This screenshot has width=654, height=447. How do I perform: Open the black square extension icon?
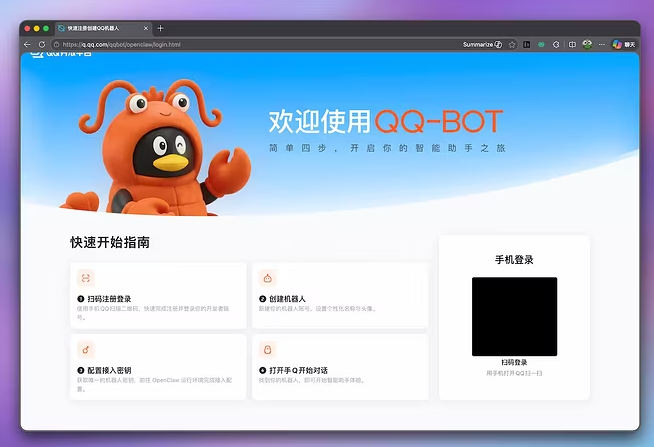click(x=527, y=44)
